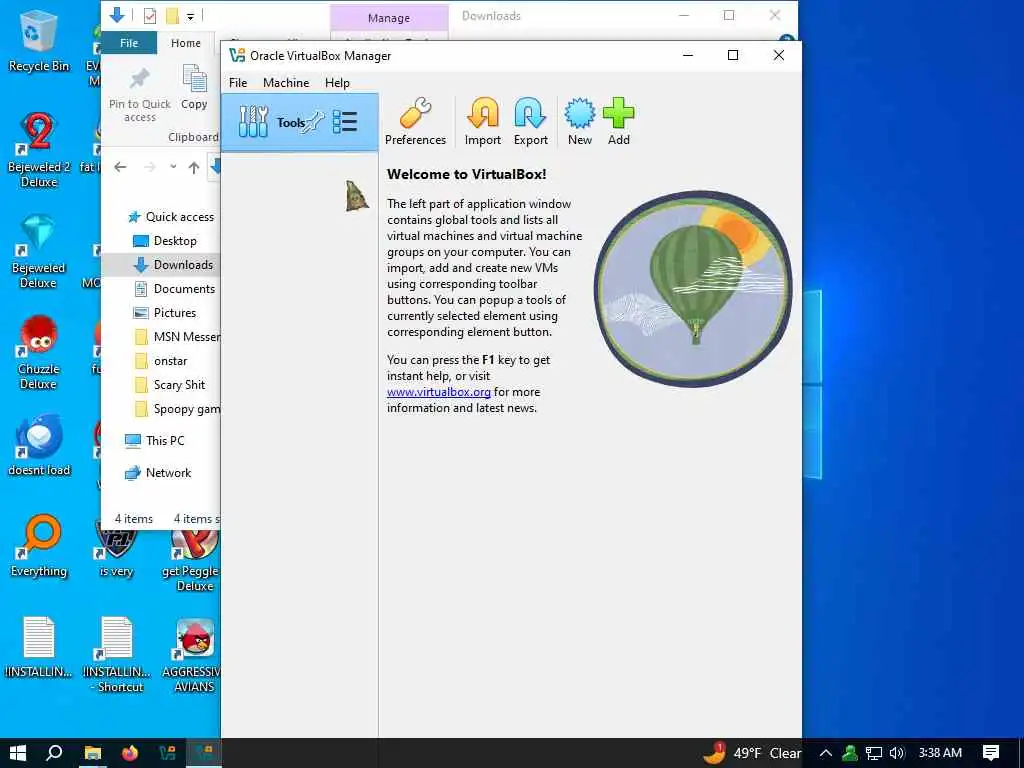The image size is (1024, 768).
Task: Open Desktop in Explorer navigation pane
Action: pos(165,241)
